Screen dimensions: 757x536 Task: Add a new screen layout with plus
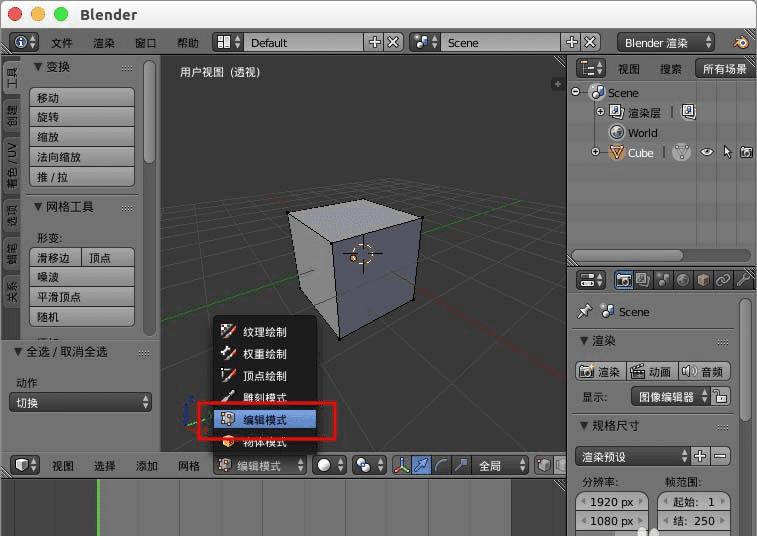pyautogui.click(x=374, y=42)
